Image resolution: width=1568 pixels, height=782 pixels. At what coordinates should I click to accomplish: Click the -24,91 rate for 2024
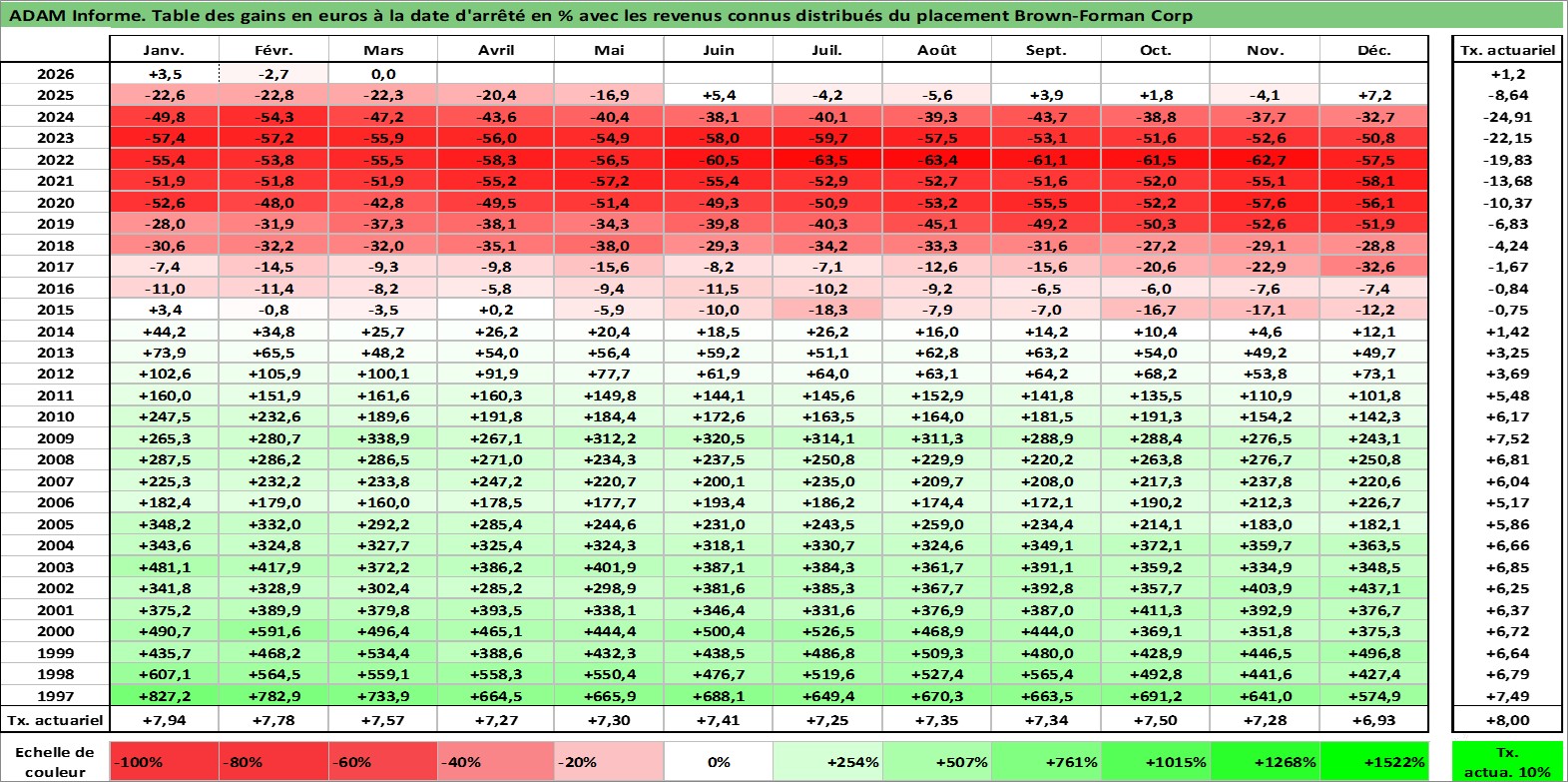(x=1507, y=117)
